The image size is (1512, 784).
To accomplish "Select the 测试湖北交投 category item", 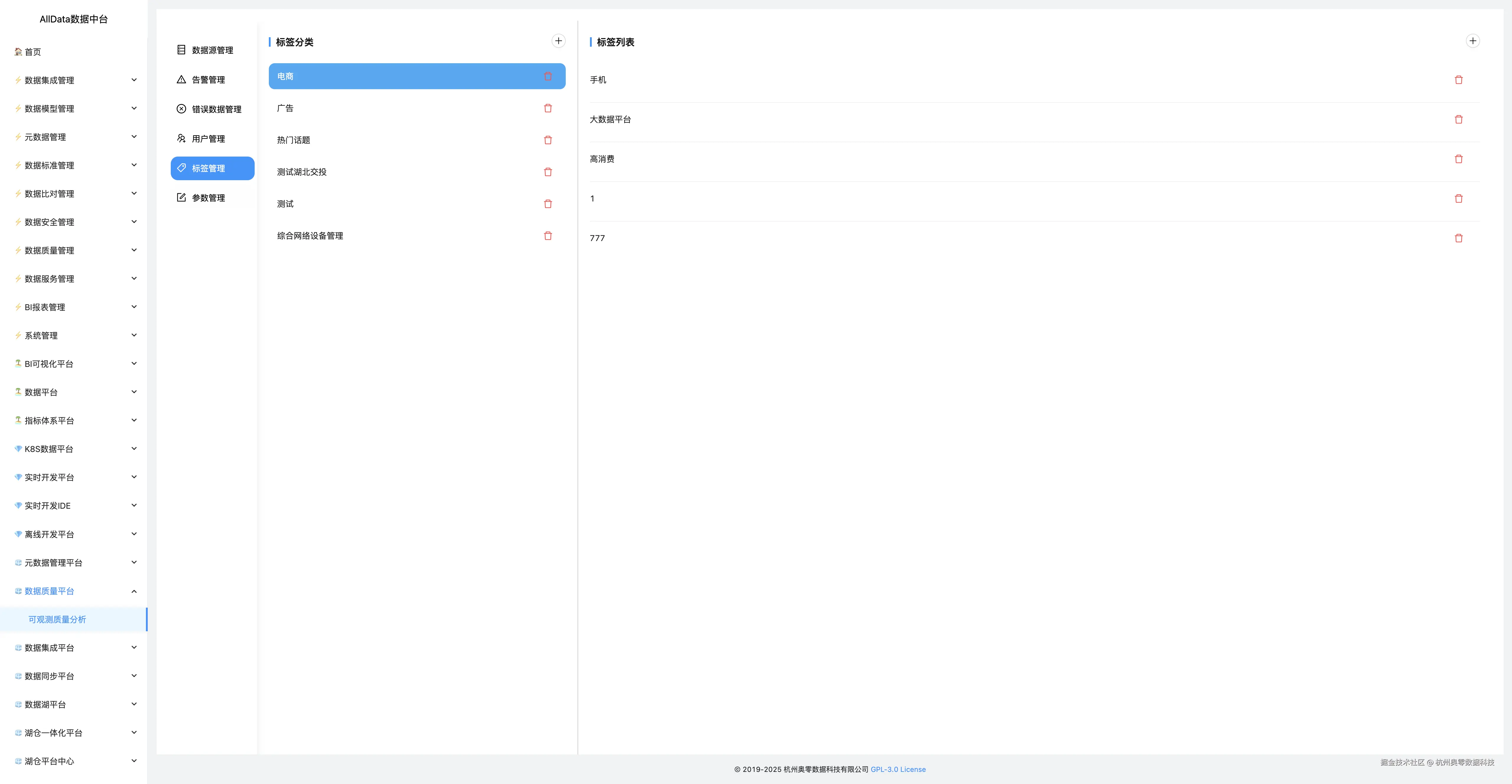I will point(302,172).
